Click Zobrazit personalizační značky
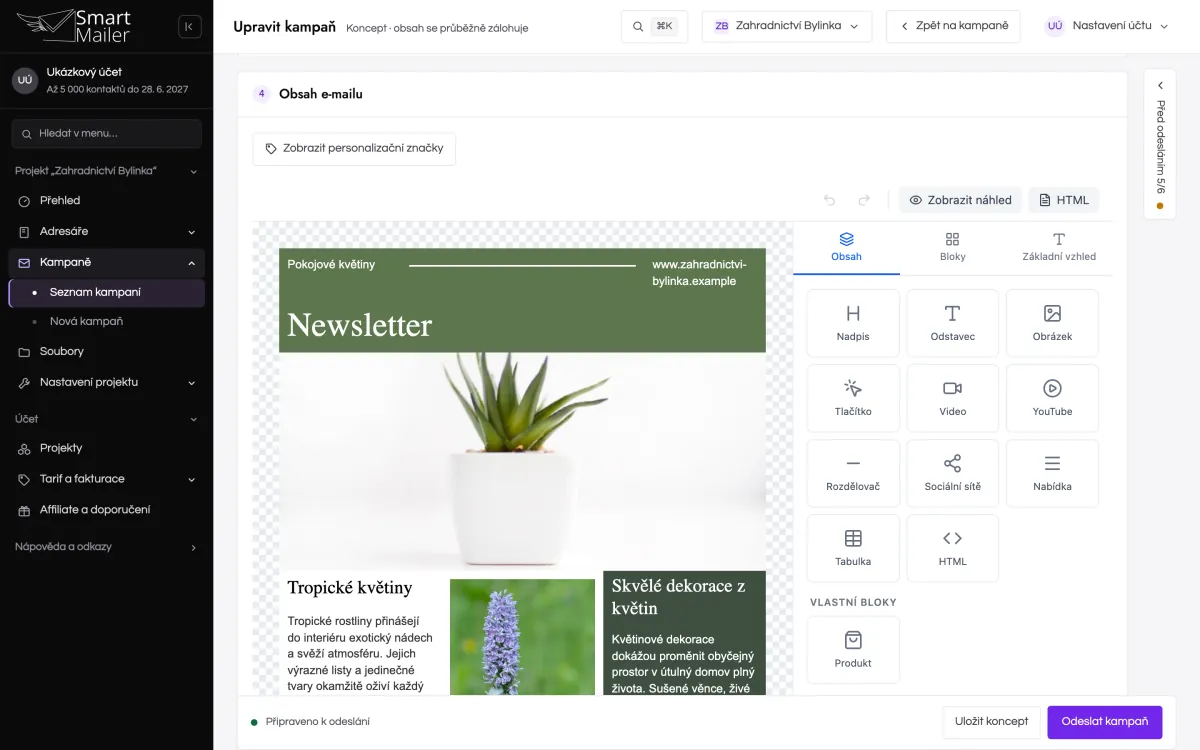Image resolution: width=1200 pixels, height=750 pixels. (x=354, y=149)
